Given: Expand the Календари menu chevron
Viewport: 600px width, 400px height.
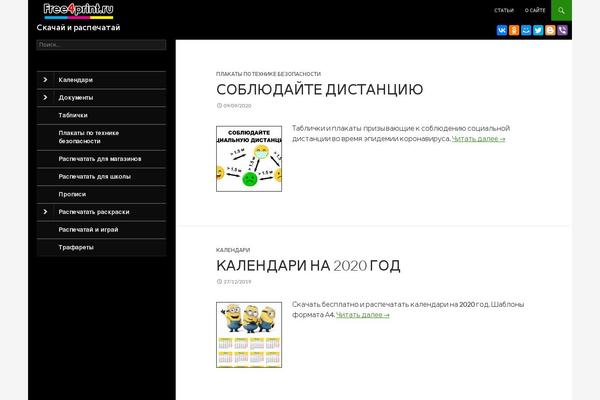Looking at the screenshot, I should [x=45, y=80].
